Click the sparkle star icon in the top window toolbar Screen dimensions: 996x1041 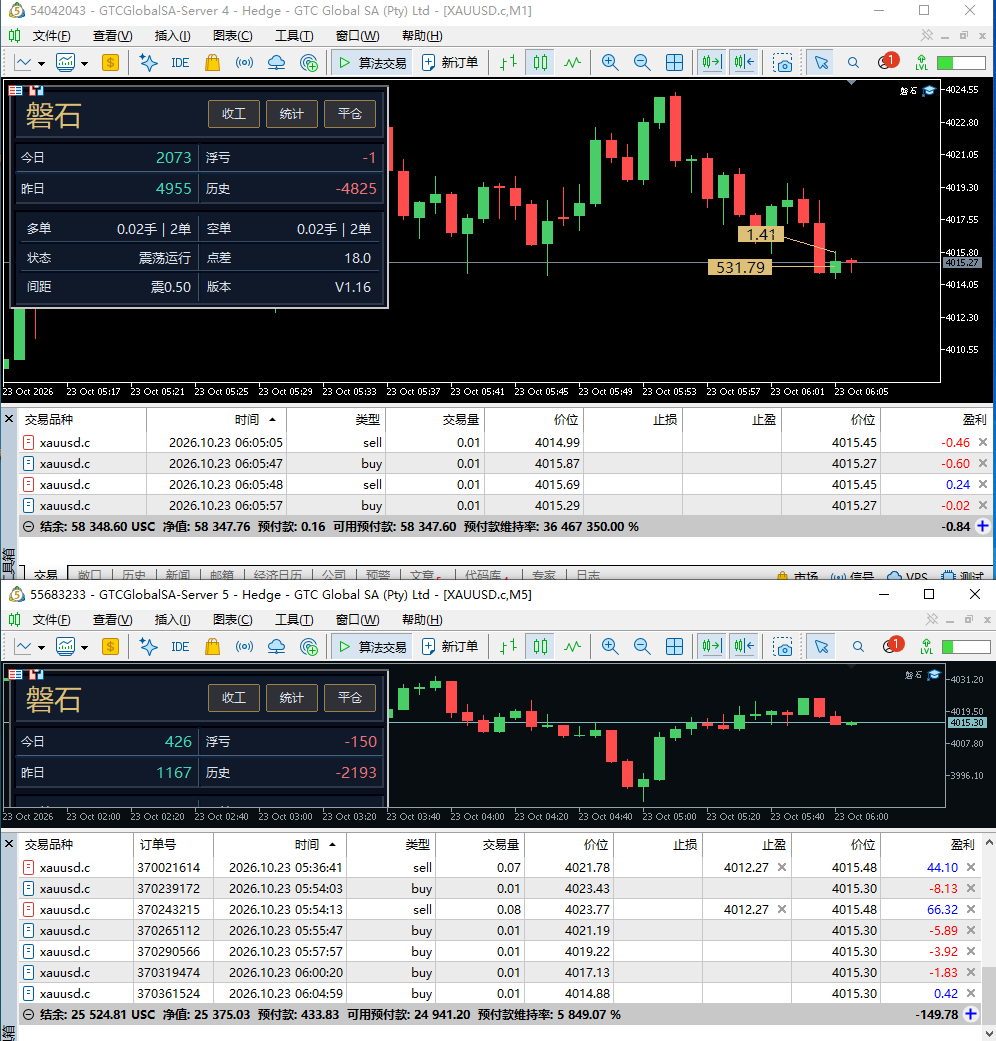click(x=148, y=63)
